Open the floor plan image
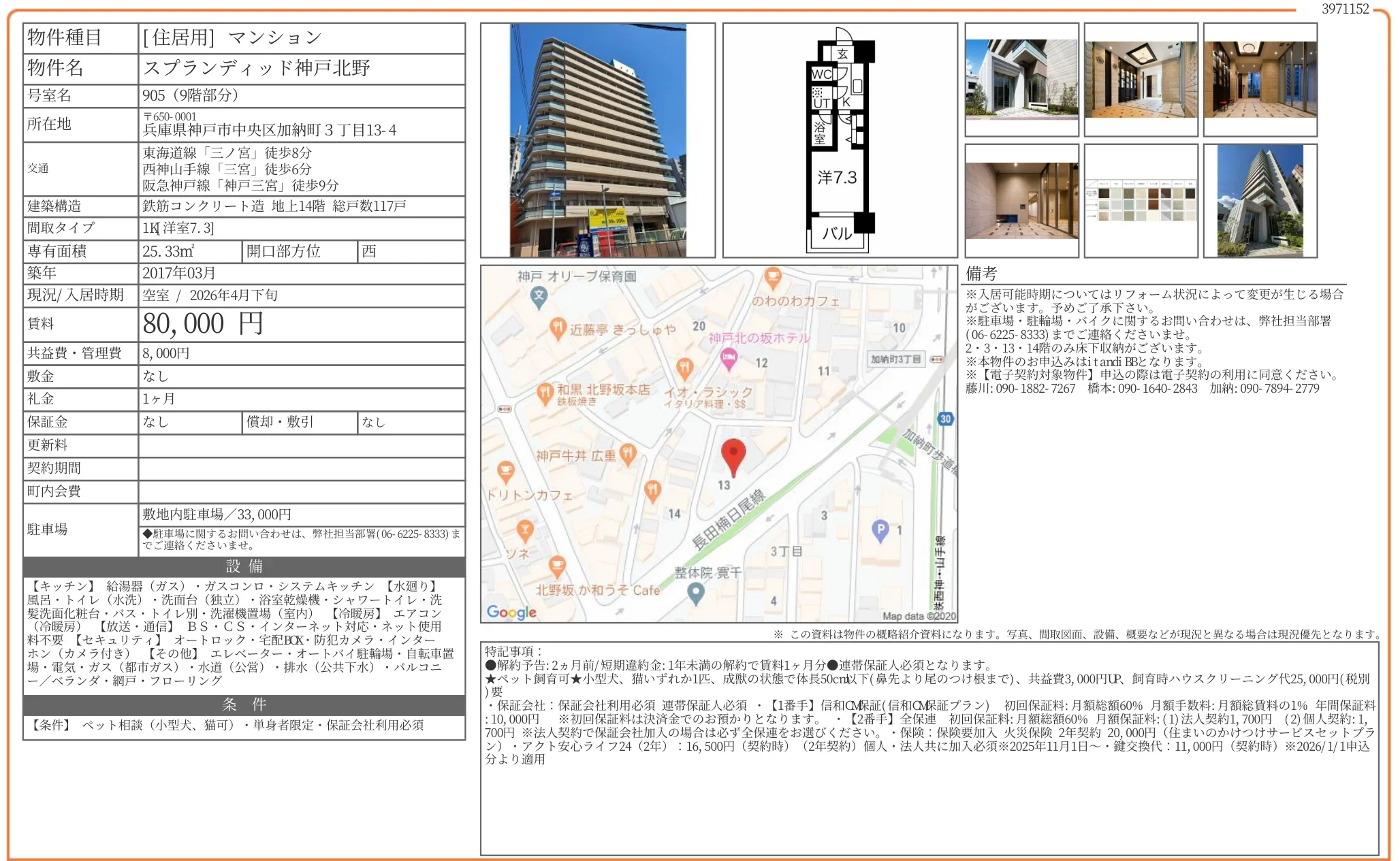Viewport: 1400px width, 861px height. pyautogui.click(x=840, y=140)
